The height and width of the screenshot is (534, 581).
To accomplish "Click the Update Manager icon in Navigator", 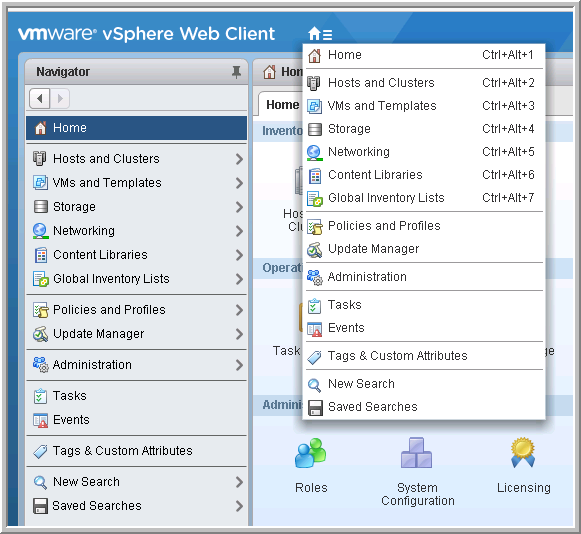I will (x=40, y=334).
